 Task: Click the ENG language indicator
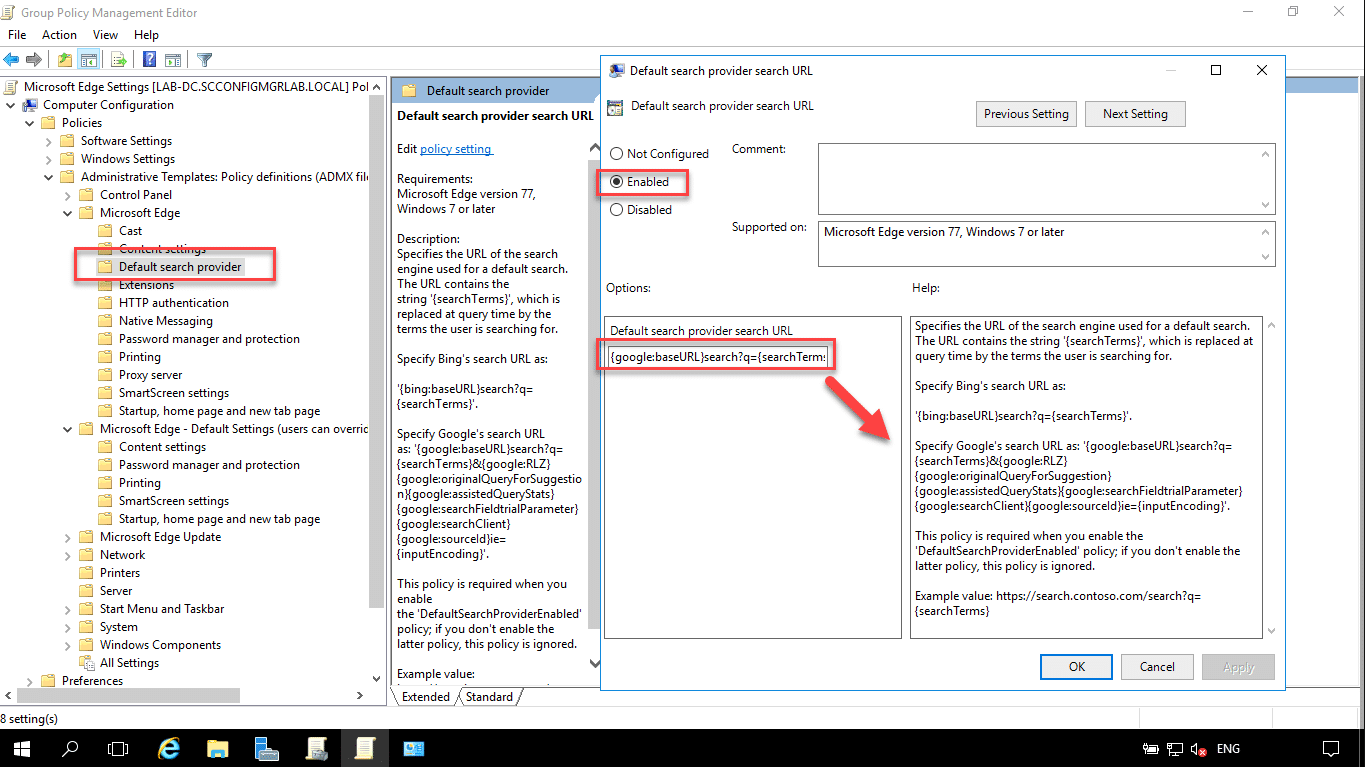point(1228,749)
